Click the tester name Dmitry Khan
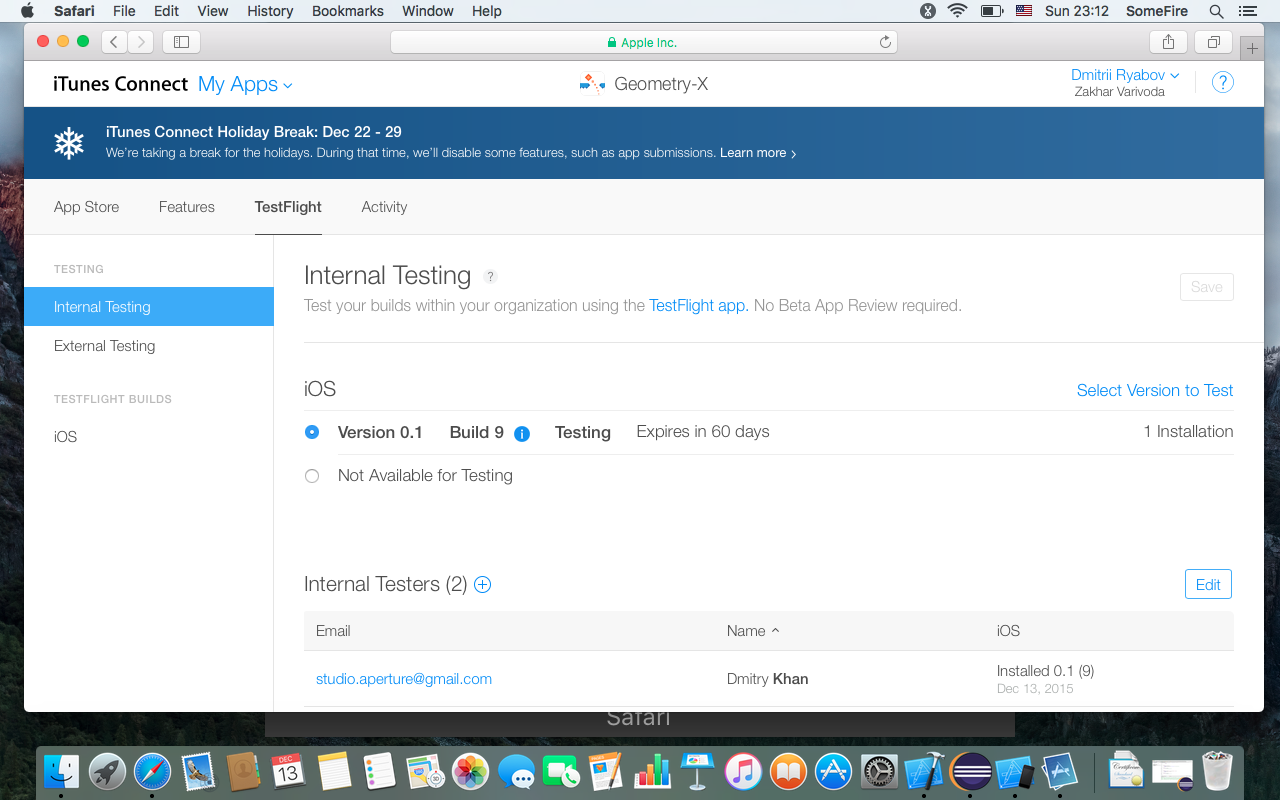The image size is (1280, 800). coord(767,679)
